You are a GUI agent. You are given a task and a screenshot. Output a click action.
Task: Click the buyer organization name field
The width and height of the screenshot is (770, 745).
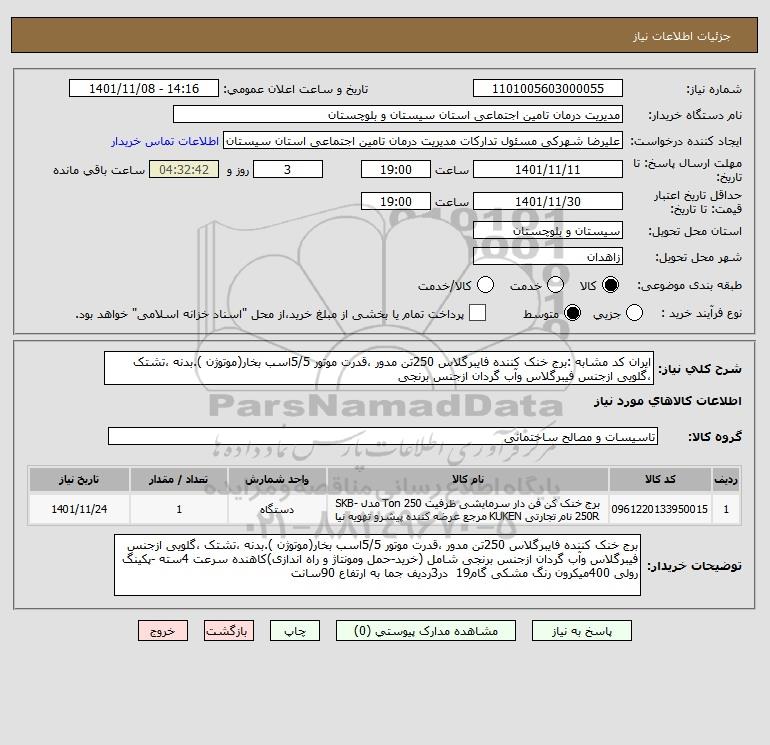coord(398,114)
